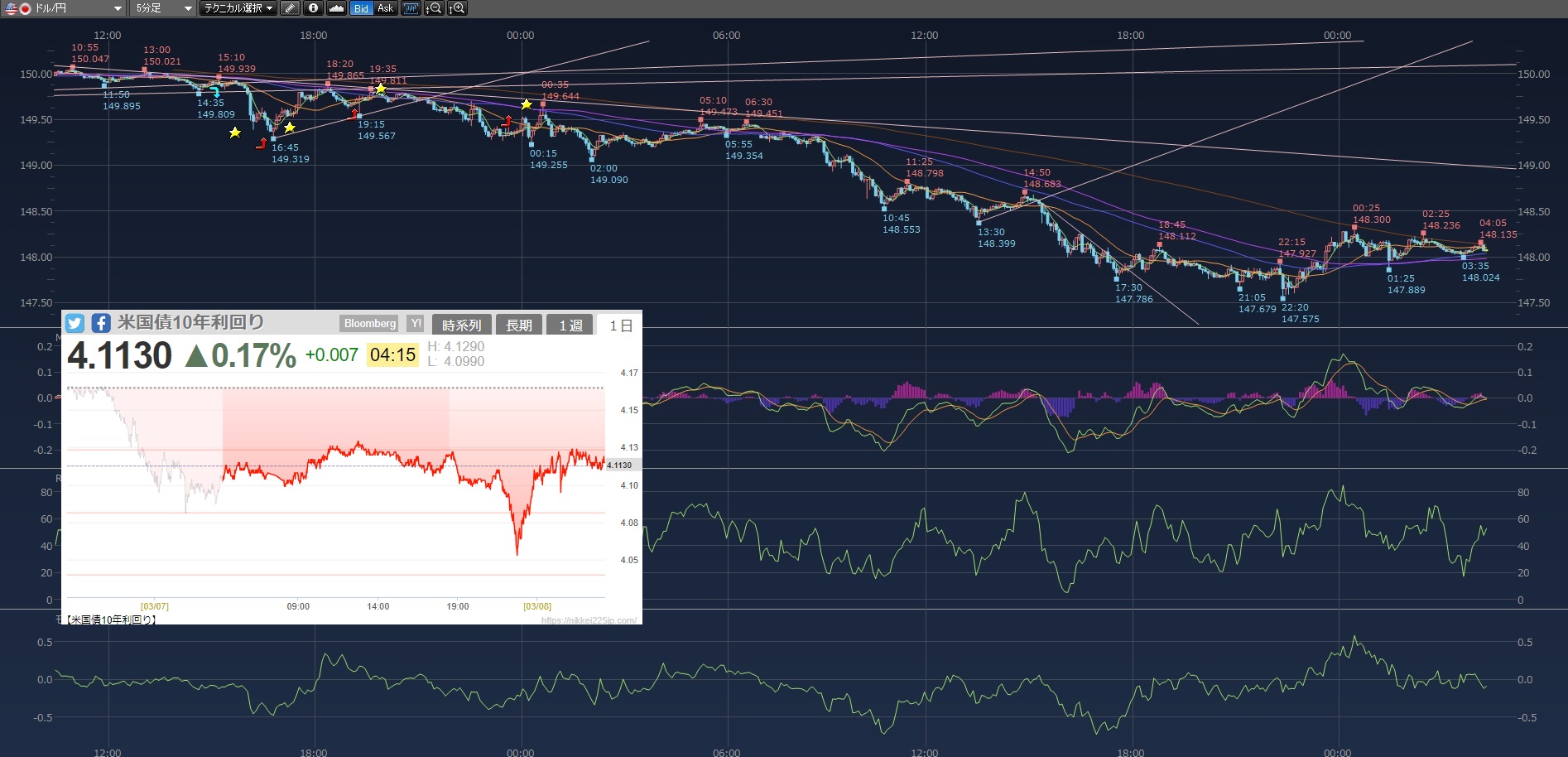Click the pencil drawing tool icon

290,8
